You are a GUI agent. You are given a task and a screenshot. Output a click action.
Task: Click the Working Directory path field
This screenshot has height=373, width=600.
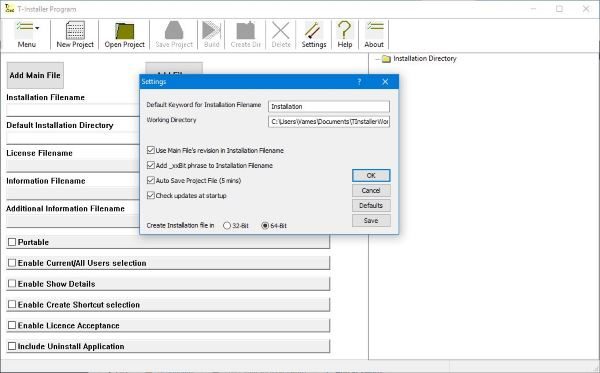(x=329, y=122)
